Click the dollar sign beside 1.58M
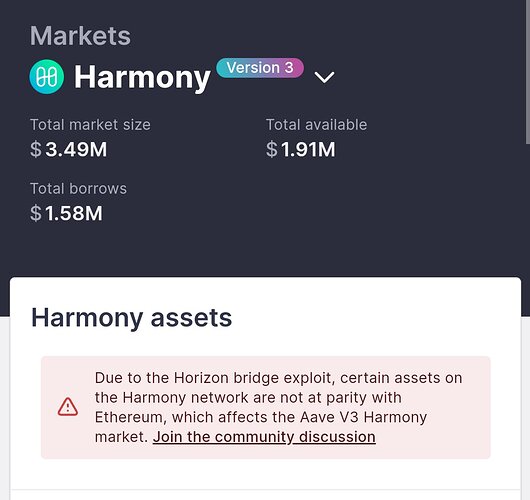The width and height of the screenshot is (530, 500). click(36, 213)
